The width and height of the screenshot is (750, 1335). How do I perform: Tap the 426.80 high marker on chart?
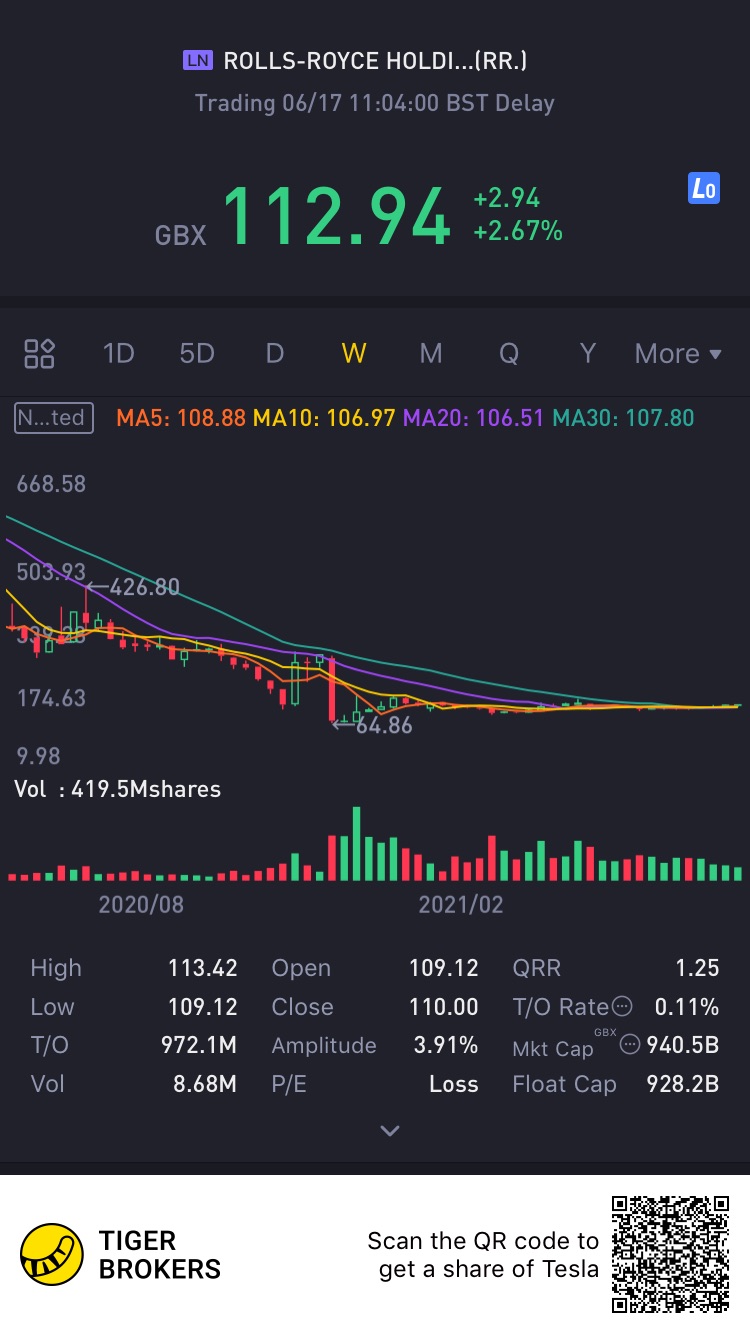134,587
